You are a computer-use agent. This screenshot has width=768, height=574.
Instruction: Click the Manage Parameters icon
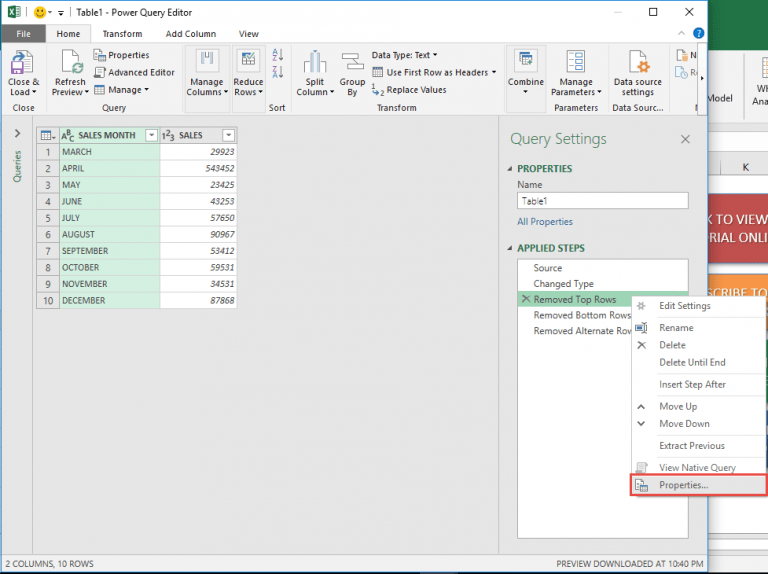tap(576, 63)
